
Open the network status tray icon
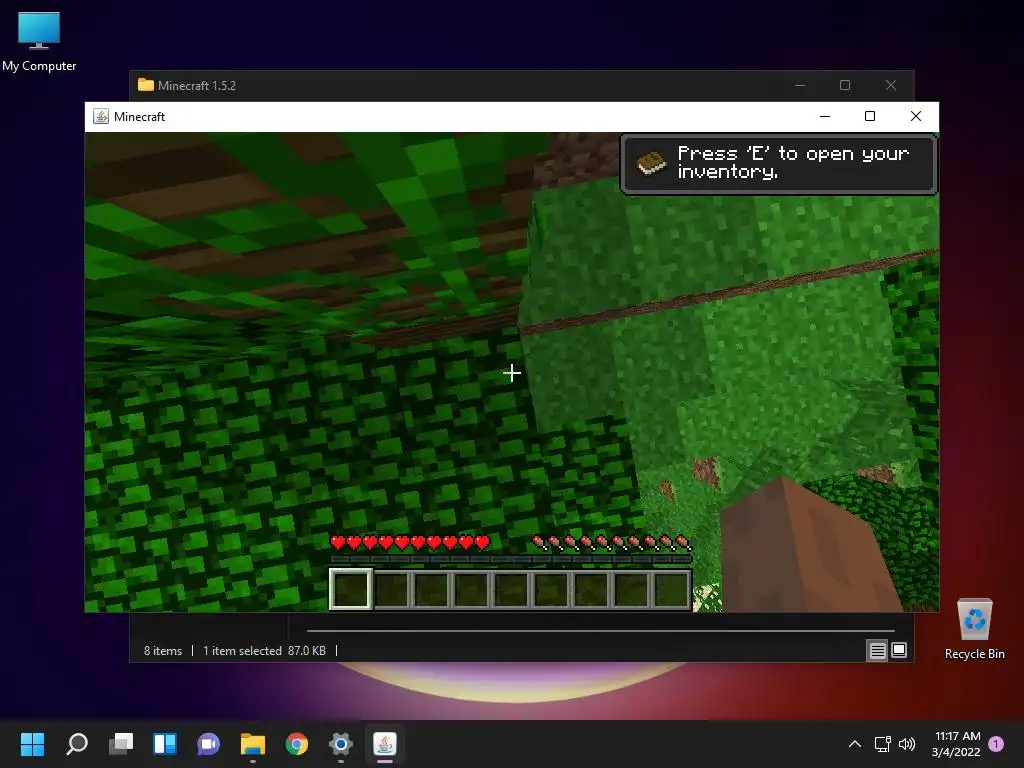pyautogui.click(x=882, y=744)
